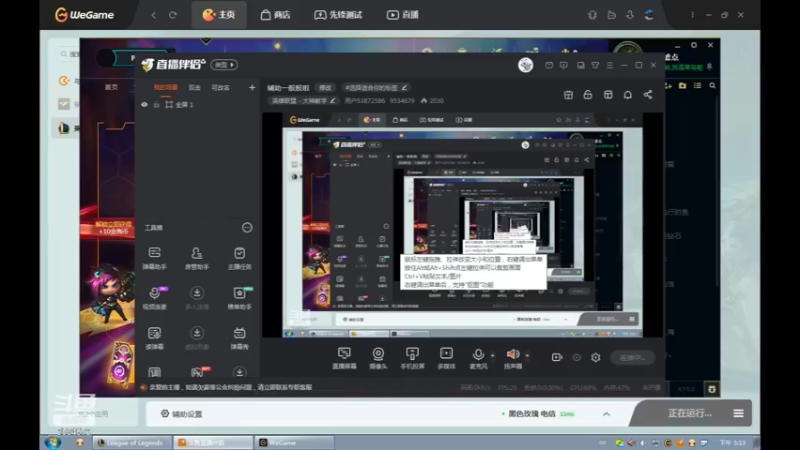Screen dimensions: 800x450
Task: Open the 视频连麦 video co-stream tool
Action: click(154, 298)
